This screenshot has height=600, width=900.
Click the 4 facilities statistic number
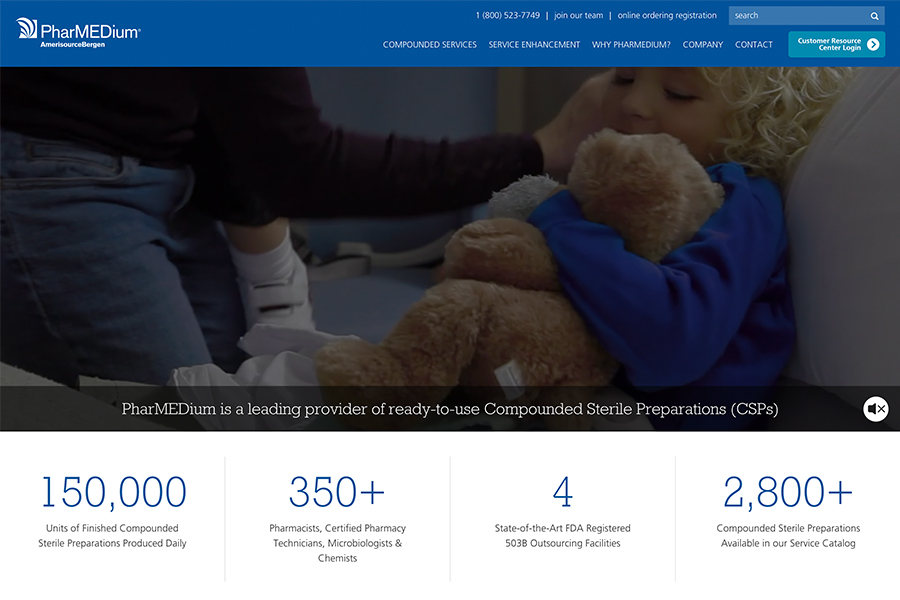[562, 492]
